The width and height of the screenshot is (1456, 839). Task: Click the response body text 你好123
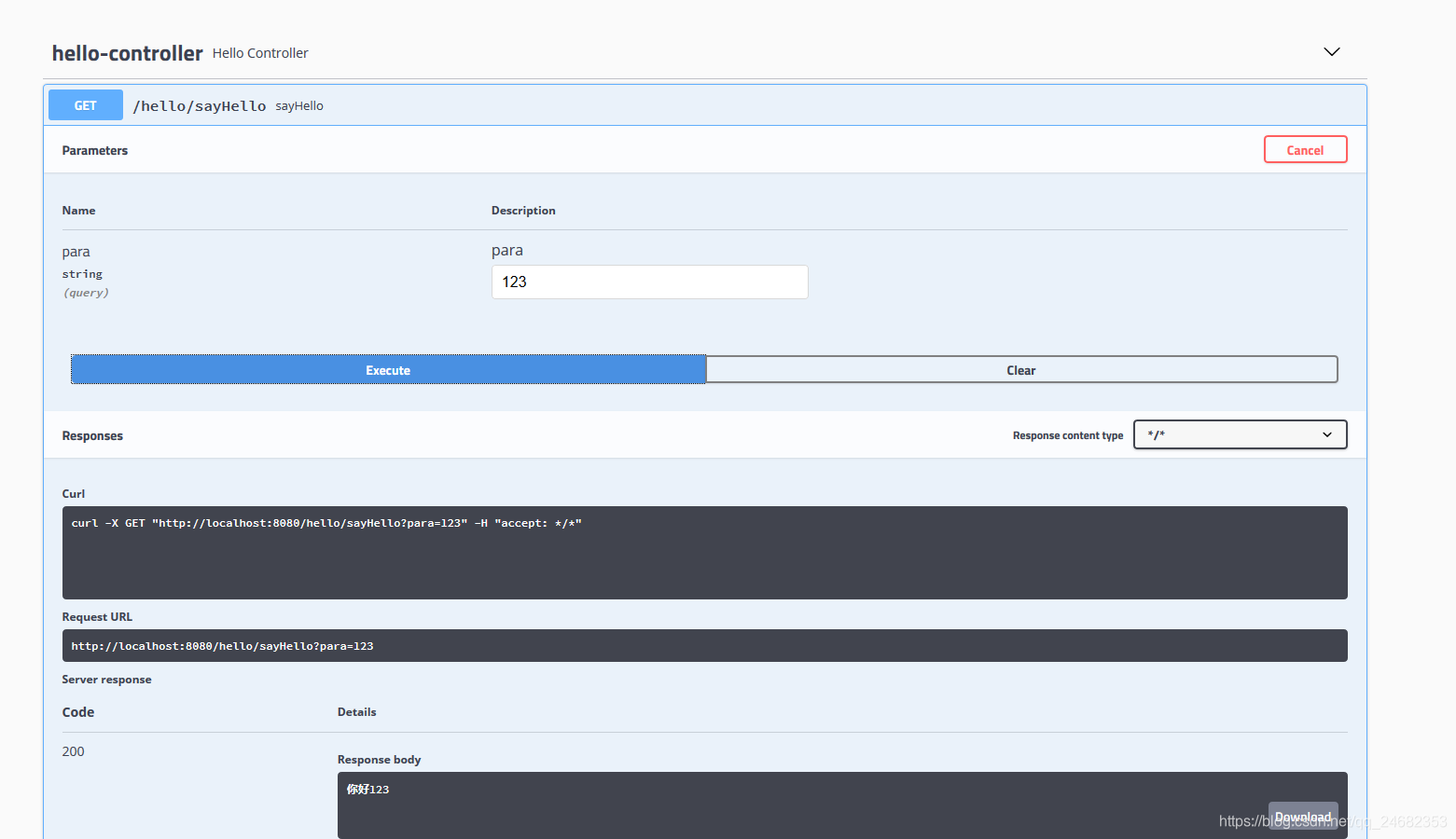(x=367, y=790)
